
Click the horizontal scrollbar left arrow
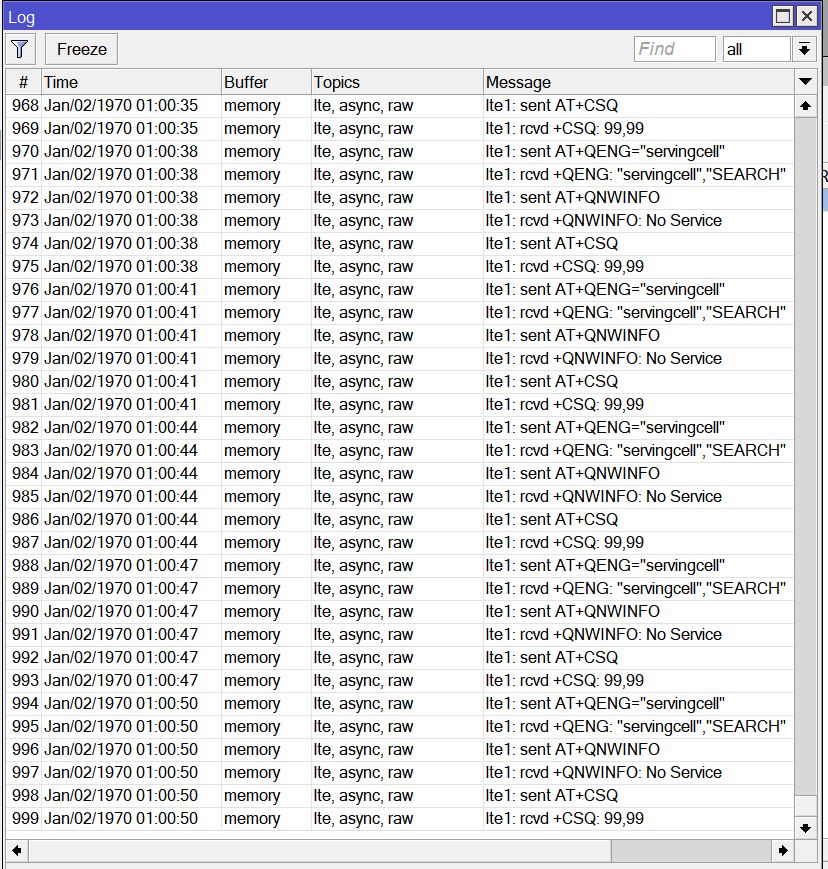pyautogui.click(x=17, y=850)
